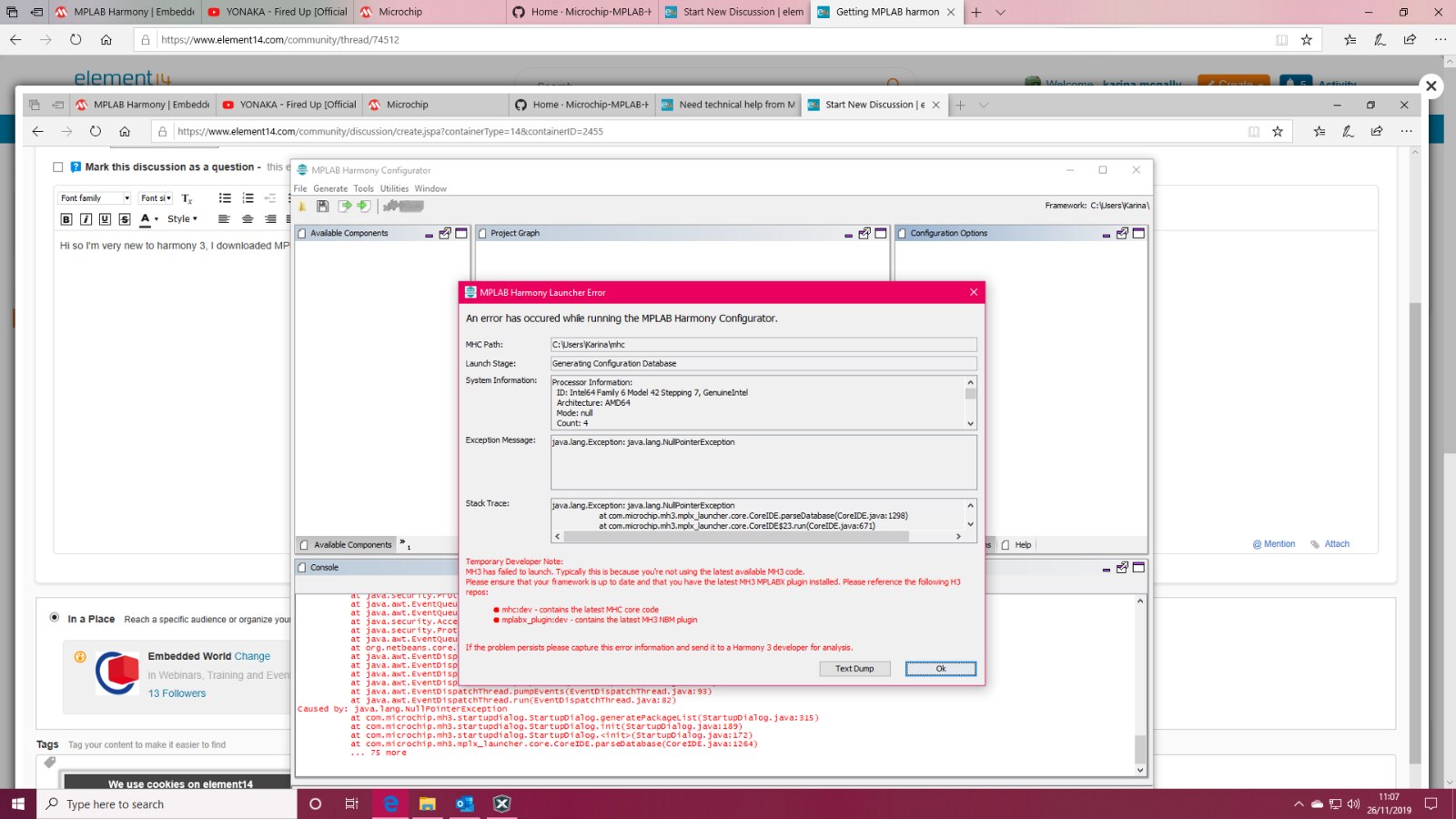Click the first green arrow export icon in Harmony toolbar
1456x819 pixels.
pos(345,207)
